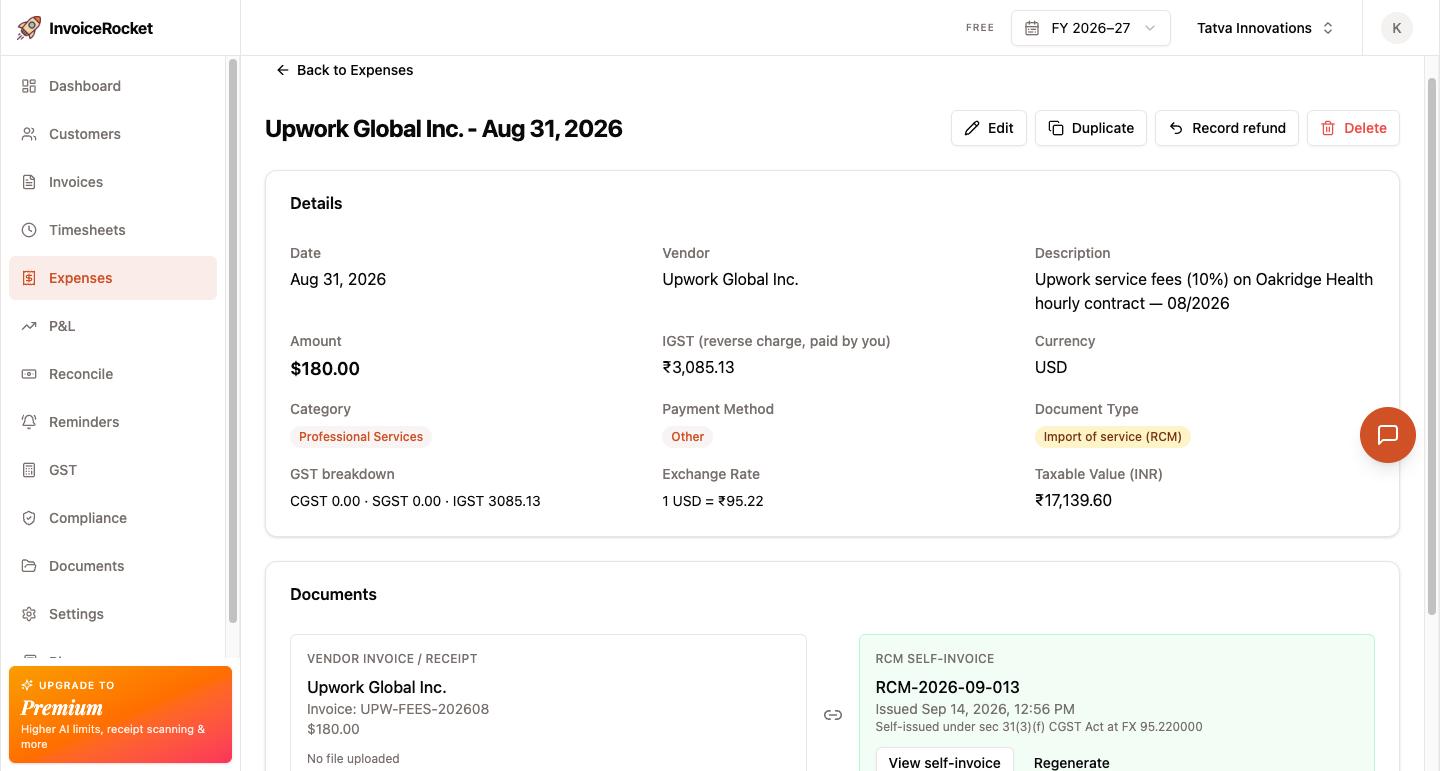Click the sidebar scrollbar
Viewport: 1440px width, 771px height.
pyautogui.click(x=233, y=340)
